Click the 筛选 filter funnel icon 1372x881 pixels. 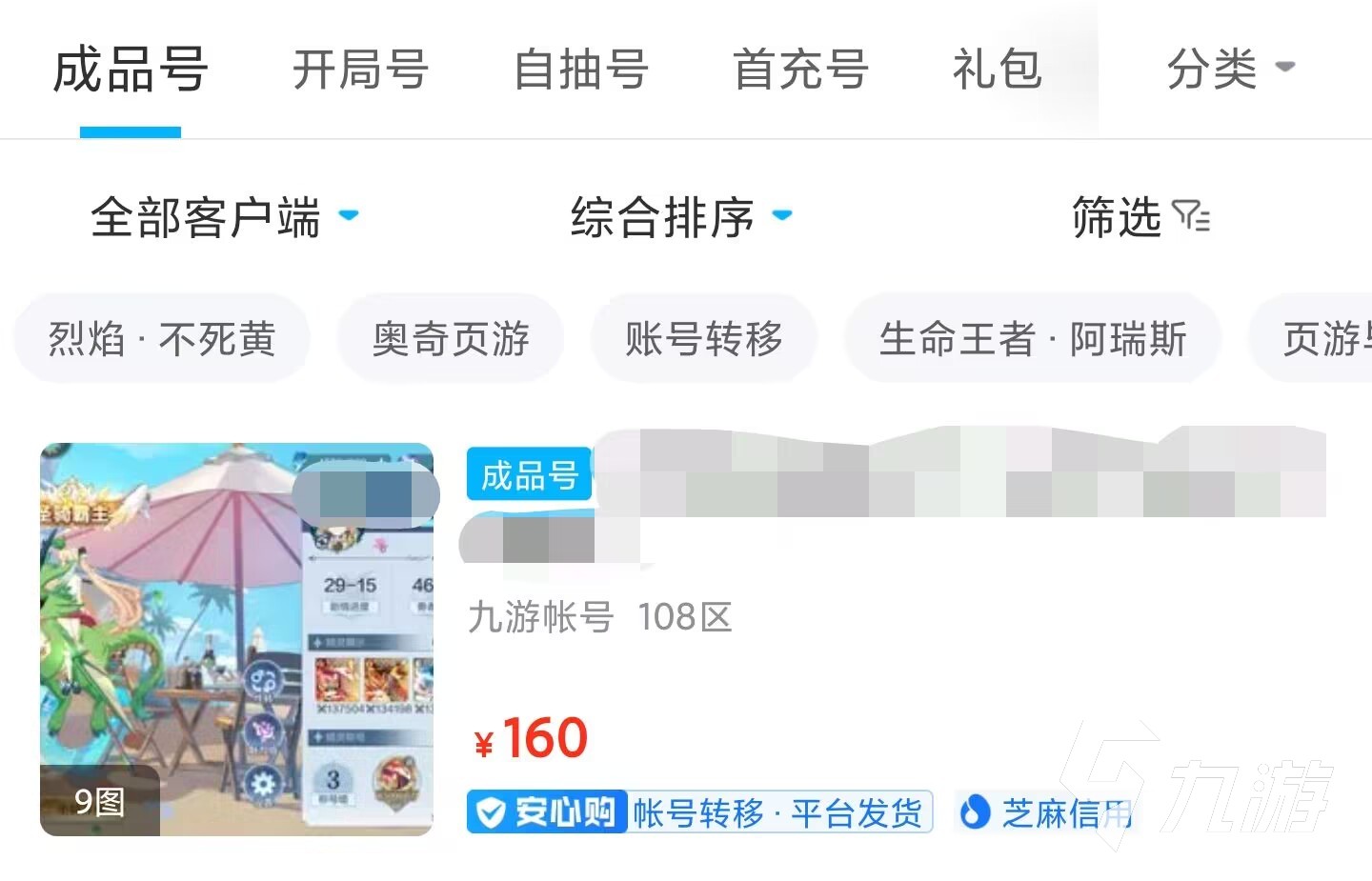tap(1191, 217)
